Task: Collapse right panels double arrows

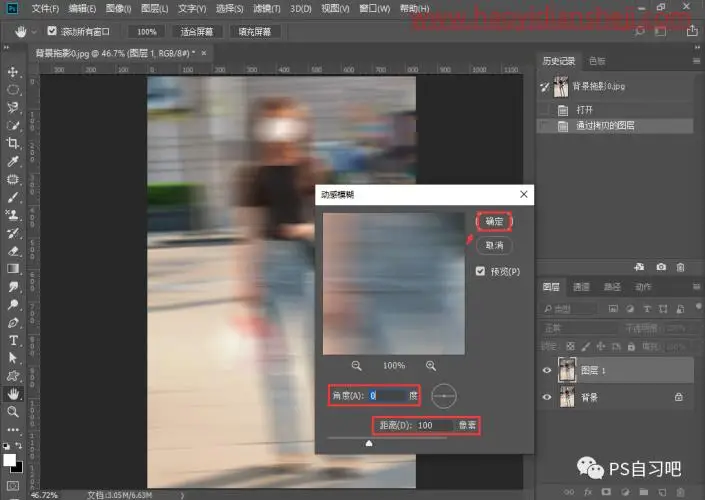Action: click(697, 47)
